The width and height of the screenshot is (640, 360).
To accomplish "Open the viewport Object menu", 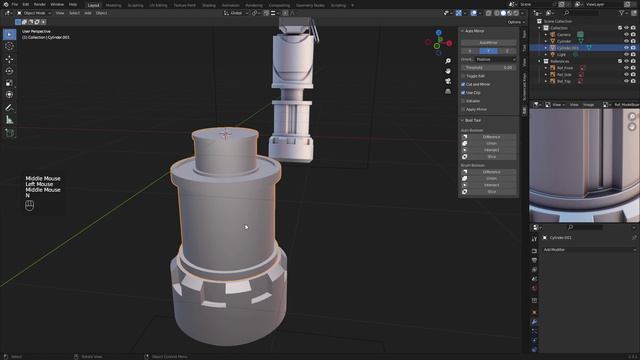I will pyautogui.click(x=101, y=13).
